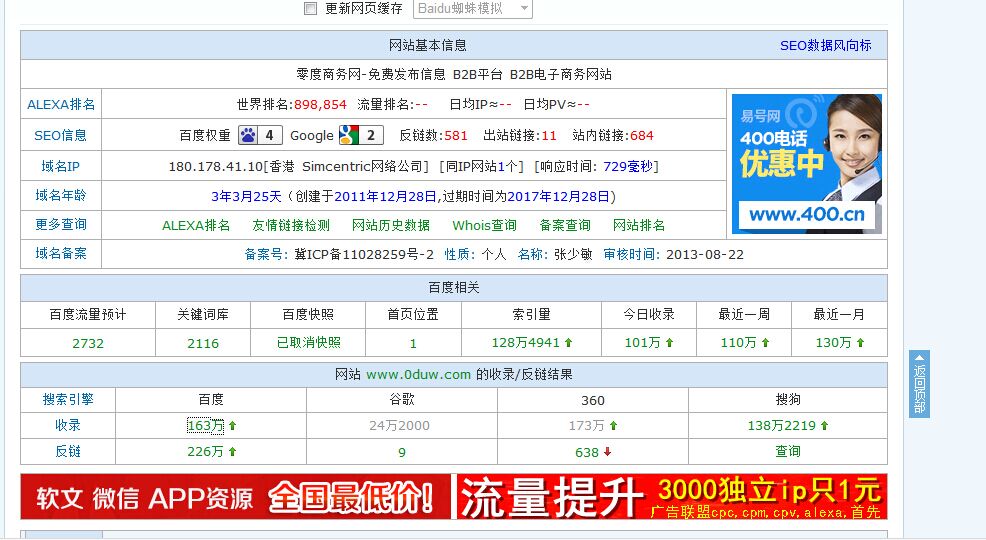Viewport: 986px width, 540px height.
Task: Click the up arrow beside 173万
Action: 613,426
